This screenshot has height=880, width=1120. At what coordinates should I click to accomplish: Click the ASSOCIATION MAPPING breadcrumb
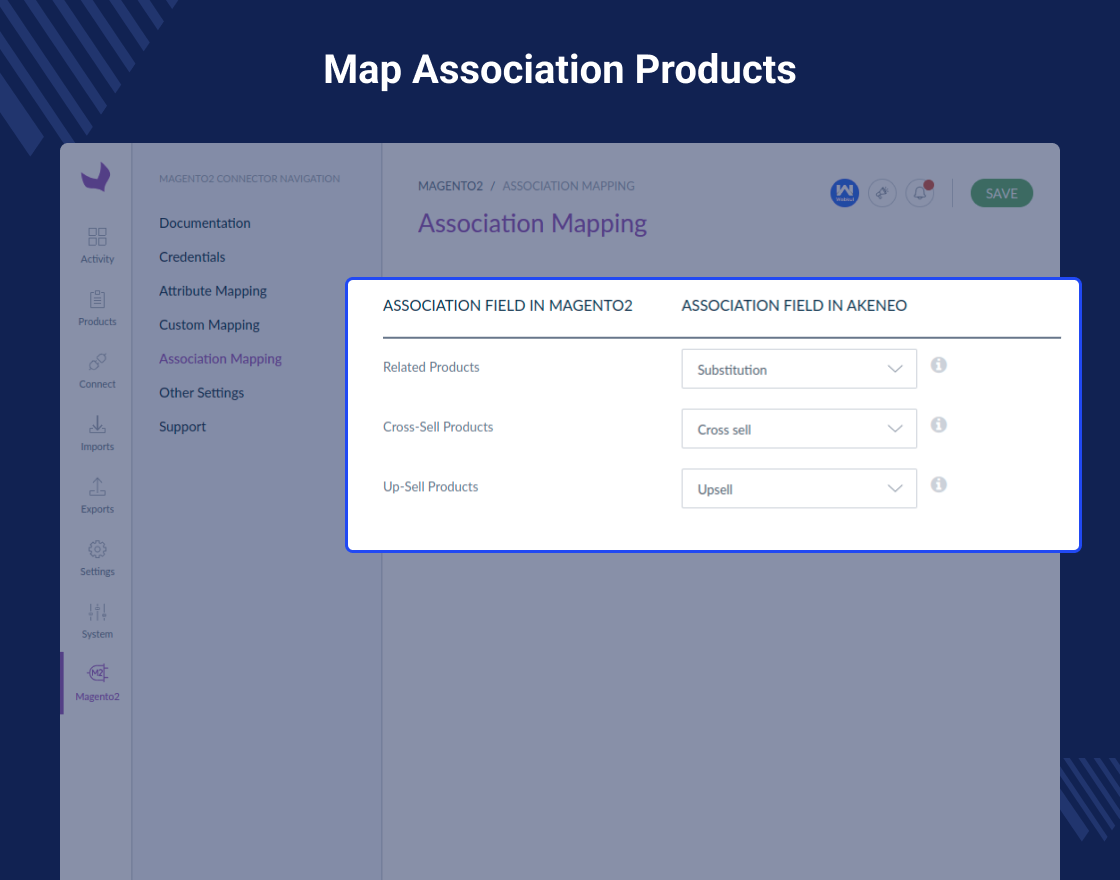(569, 186)
